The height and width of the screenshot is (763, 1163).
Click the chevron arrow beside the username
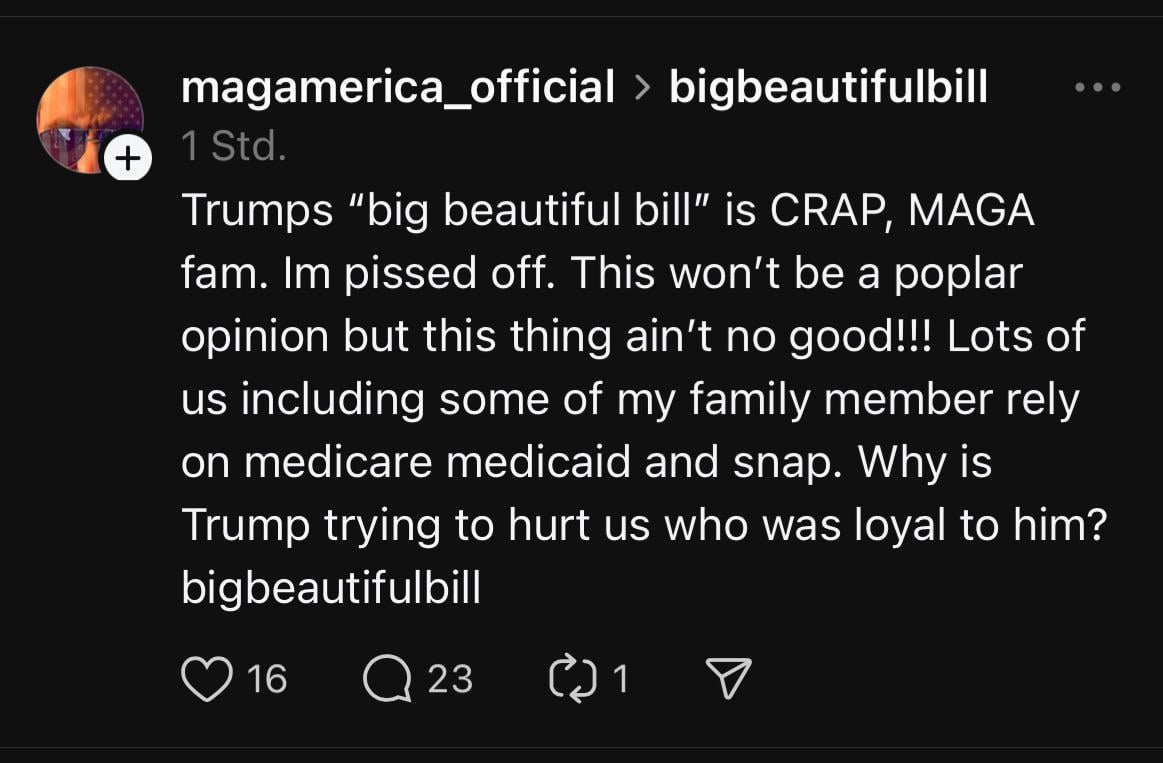(x=642, y=87)
